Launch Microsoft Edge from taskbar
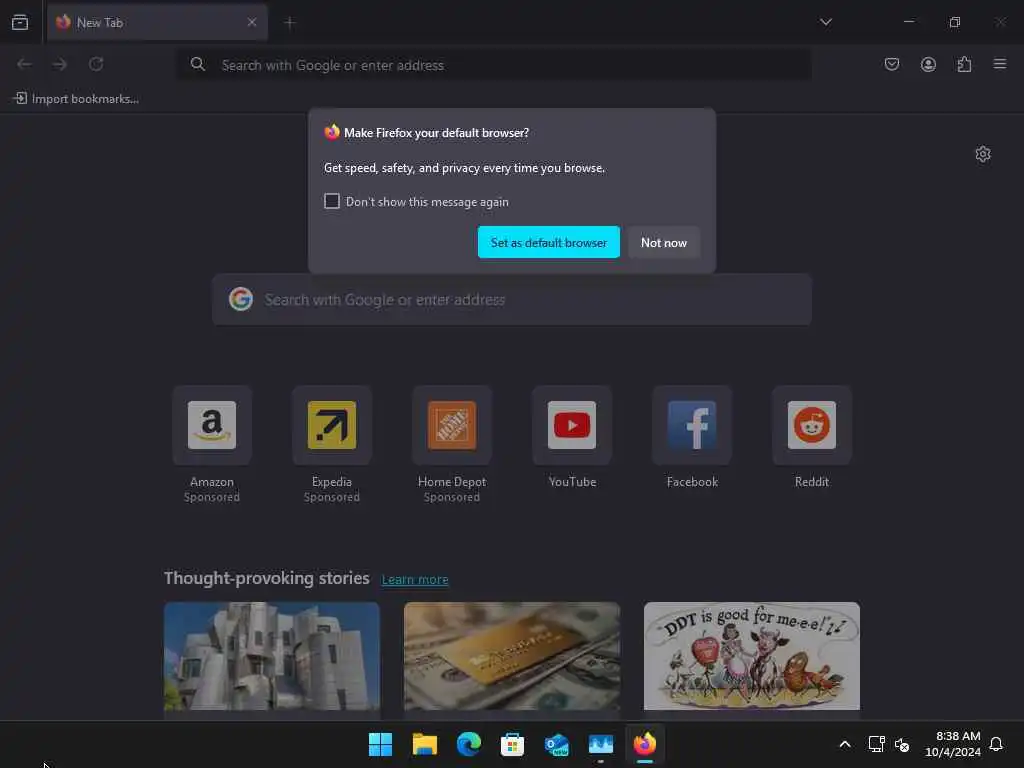 coord(468,744)
